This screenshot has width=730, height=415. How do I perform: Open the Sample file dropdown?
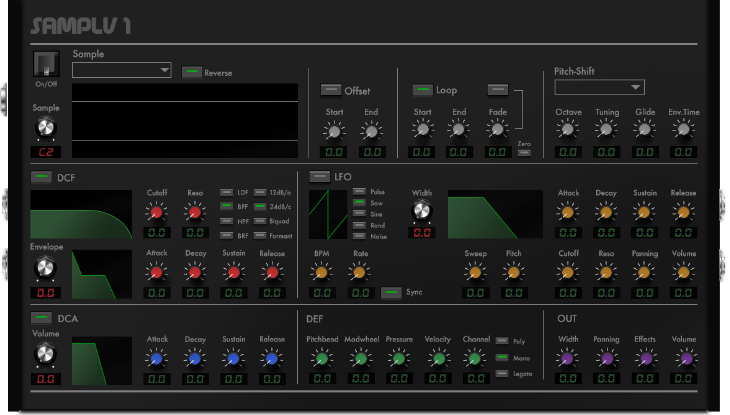122,70
